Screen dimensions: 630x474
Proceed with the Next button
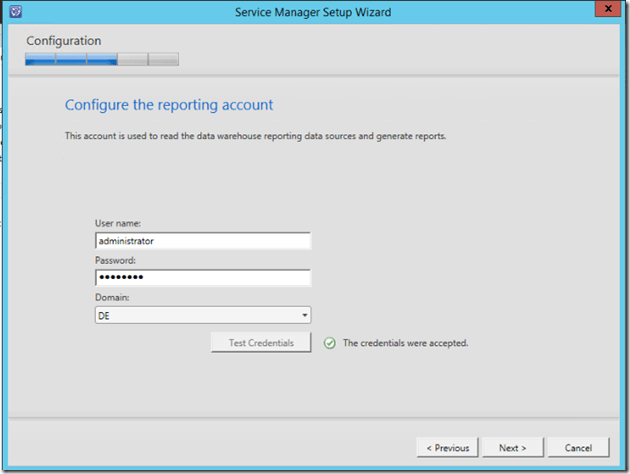pyautogui.click(x=512, y=447)
